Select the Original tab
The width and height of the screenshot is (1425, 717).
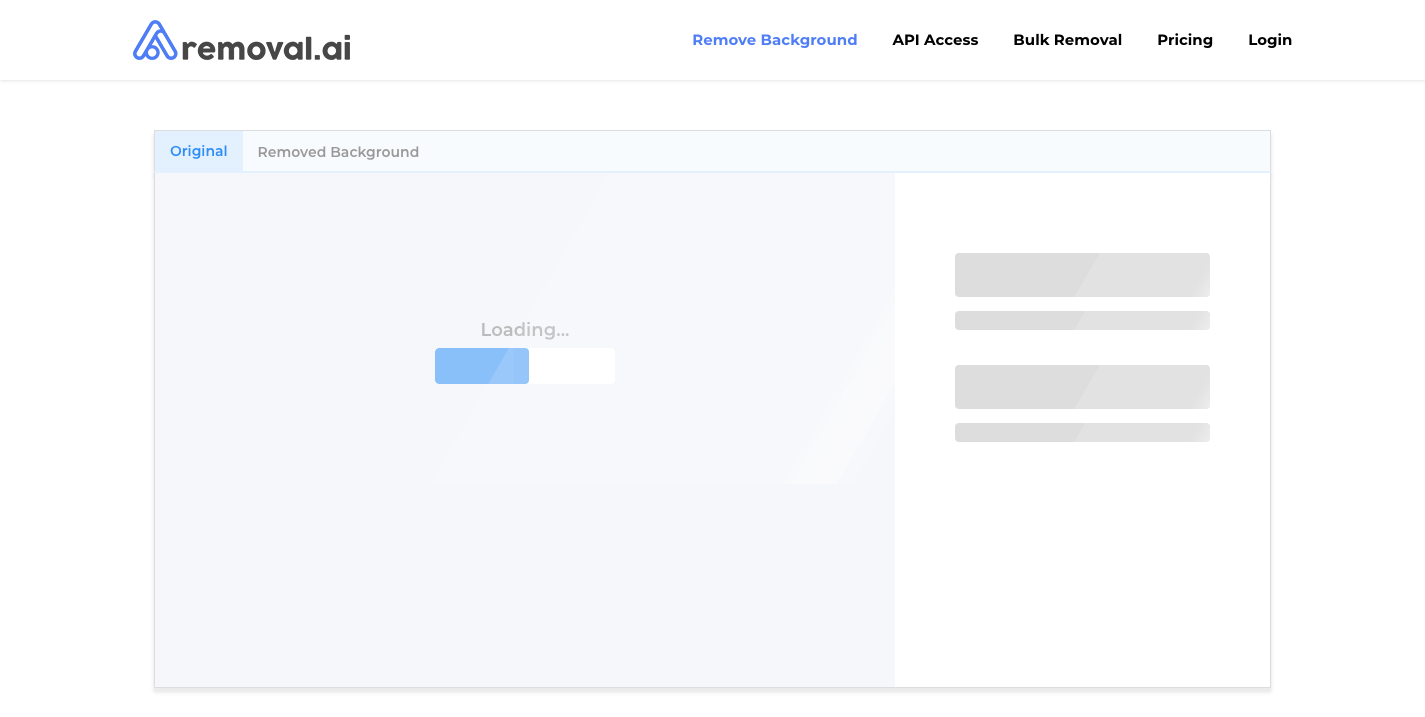(199, 151)
